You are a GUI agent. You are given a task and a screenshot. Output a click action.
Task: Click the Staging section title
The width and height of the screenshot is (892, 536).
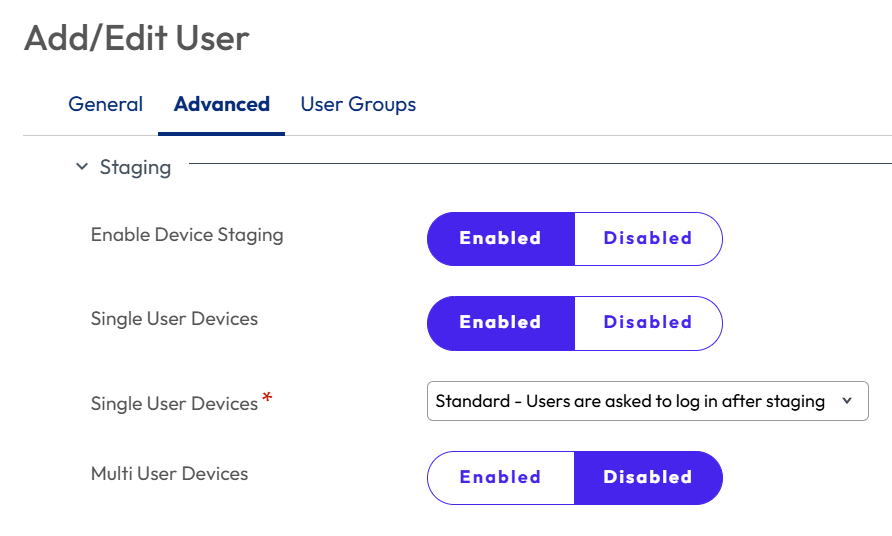135,167
